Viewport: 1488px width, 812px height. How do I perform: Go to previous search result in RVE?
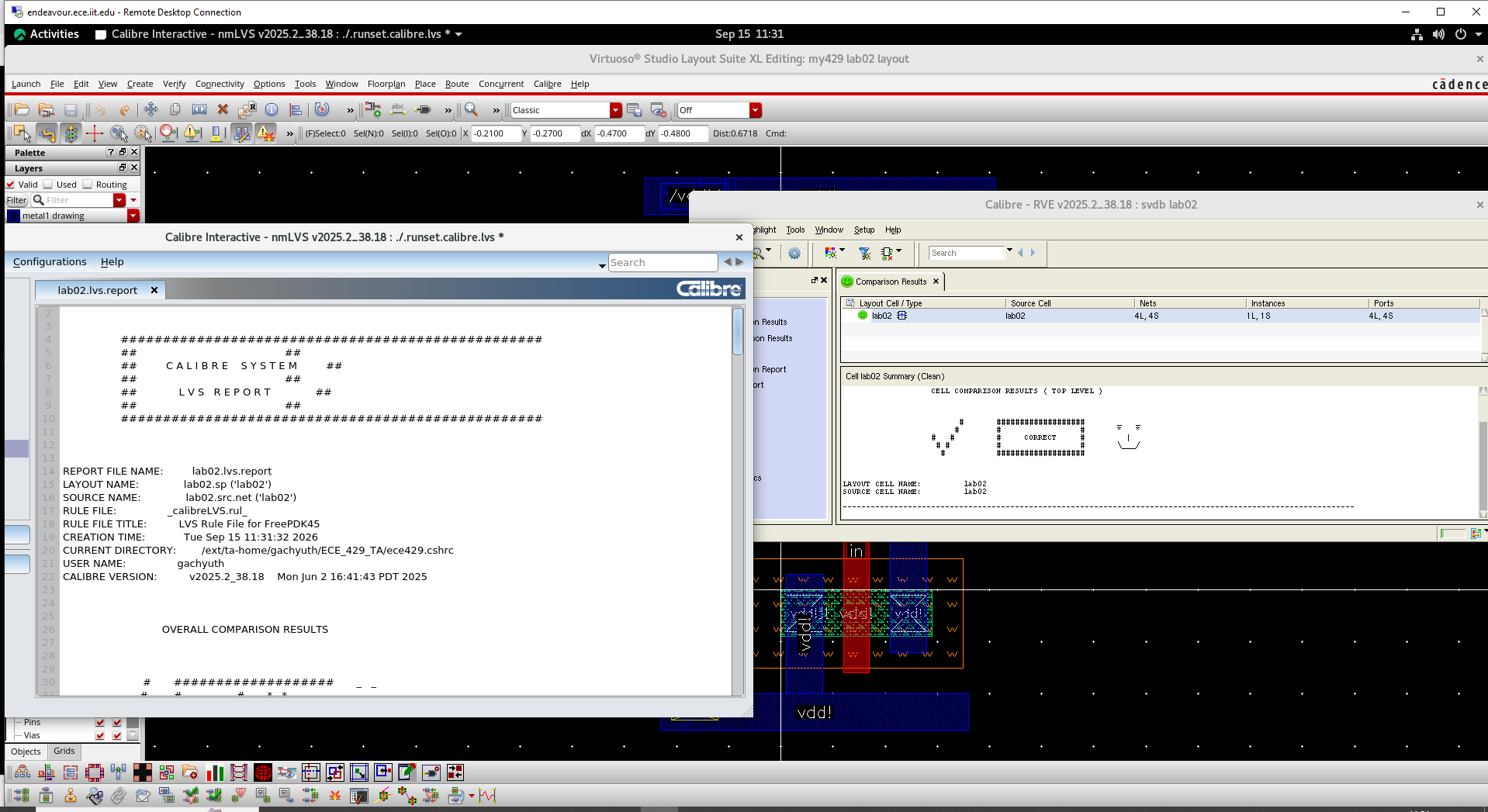click(x=1021, y=253)
